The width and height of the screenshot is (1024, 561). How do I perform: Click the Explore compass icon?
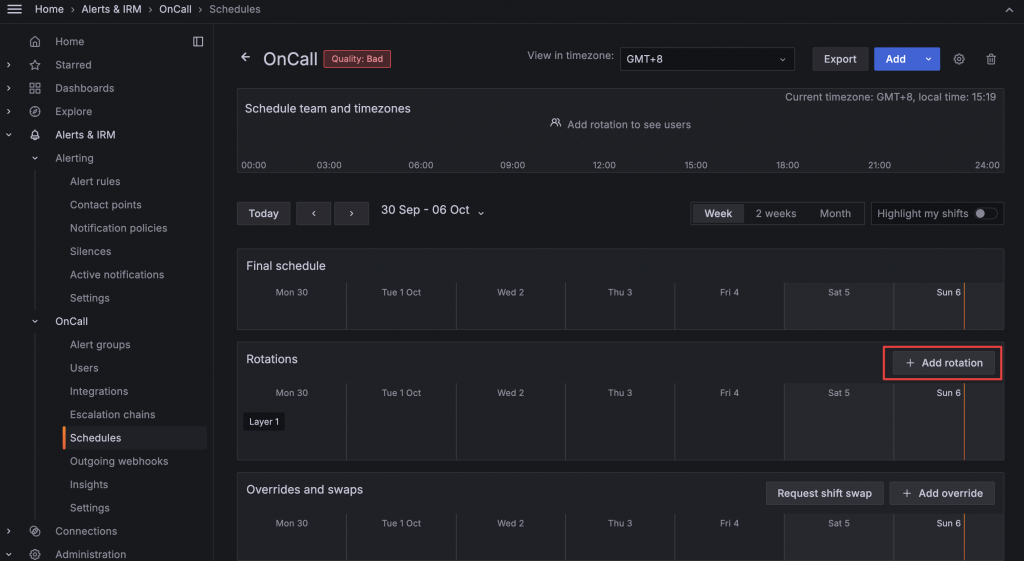pos(35,112)
